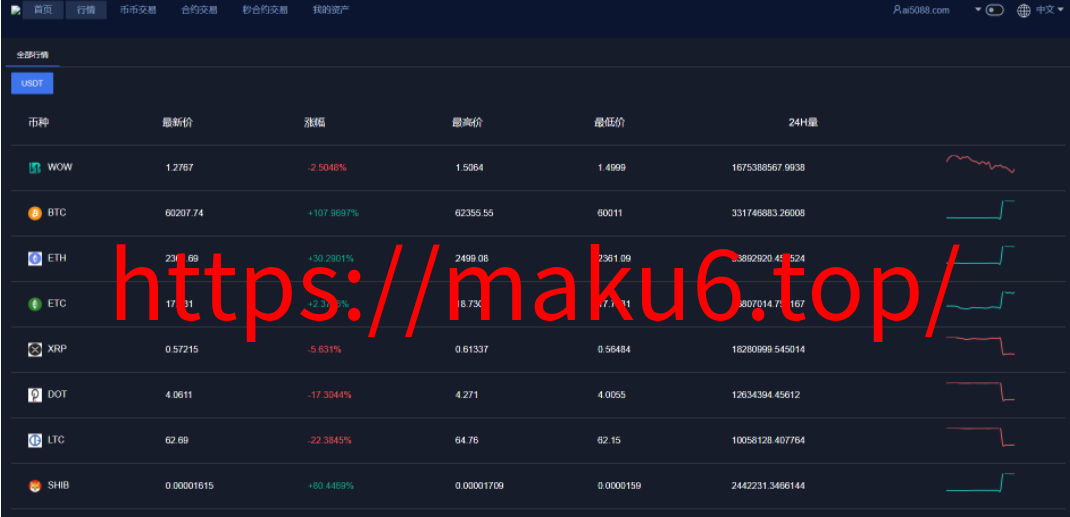This screenshot has width=1070, height=517.
Task: Click the DOT coin icon
Action: click(x=35, y=395)
